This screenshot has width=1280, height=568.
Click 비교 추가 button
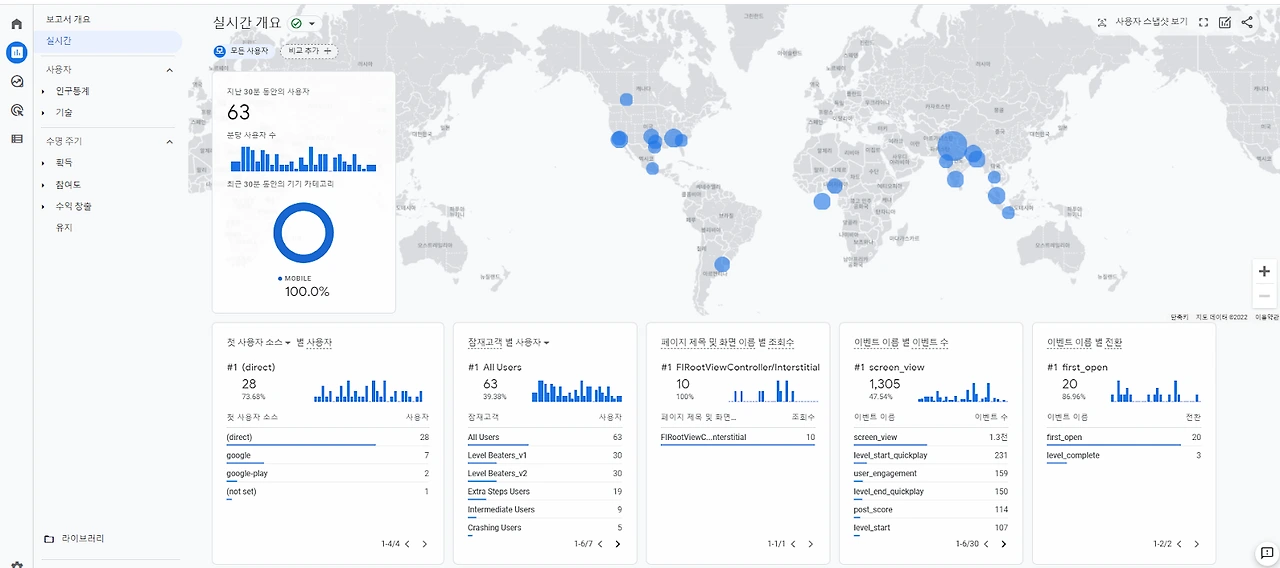click(309, 50)
